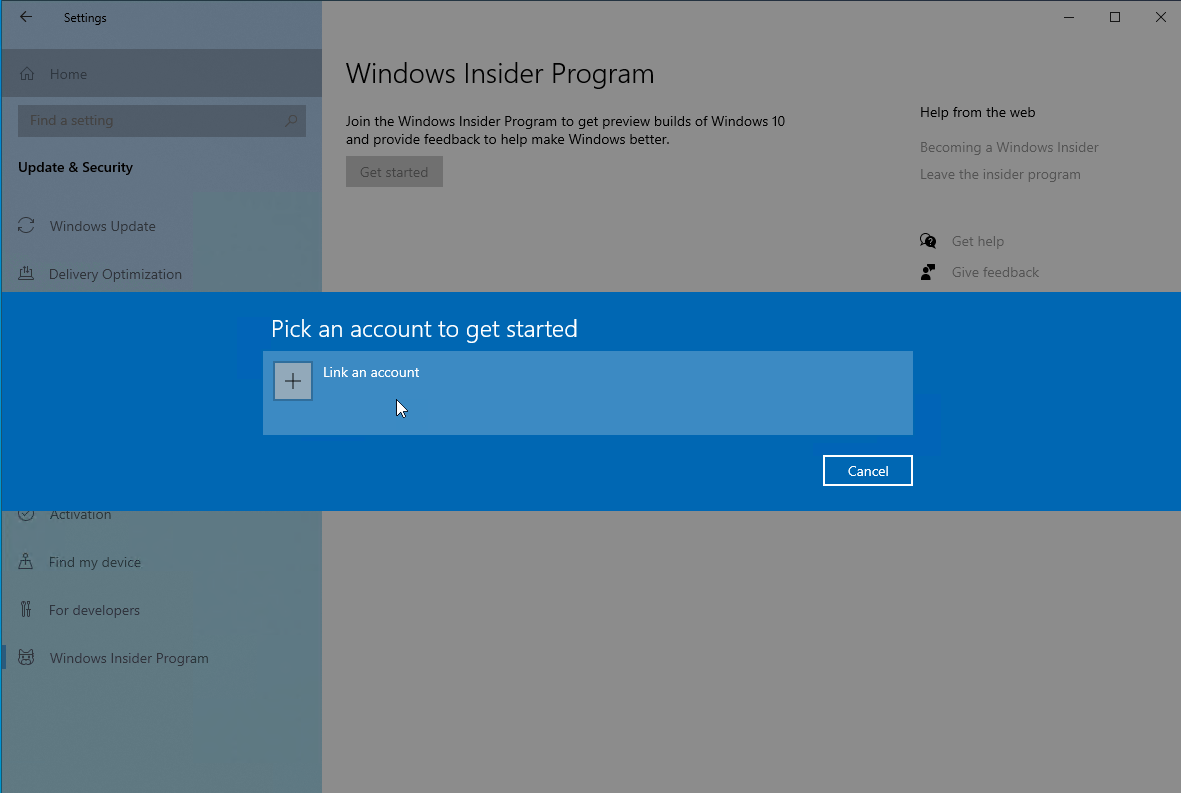Click the Delivery Optimization icon
Viewport: 1181px width, 793px height.
[x=26, y=273]
